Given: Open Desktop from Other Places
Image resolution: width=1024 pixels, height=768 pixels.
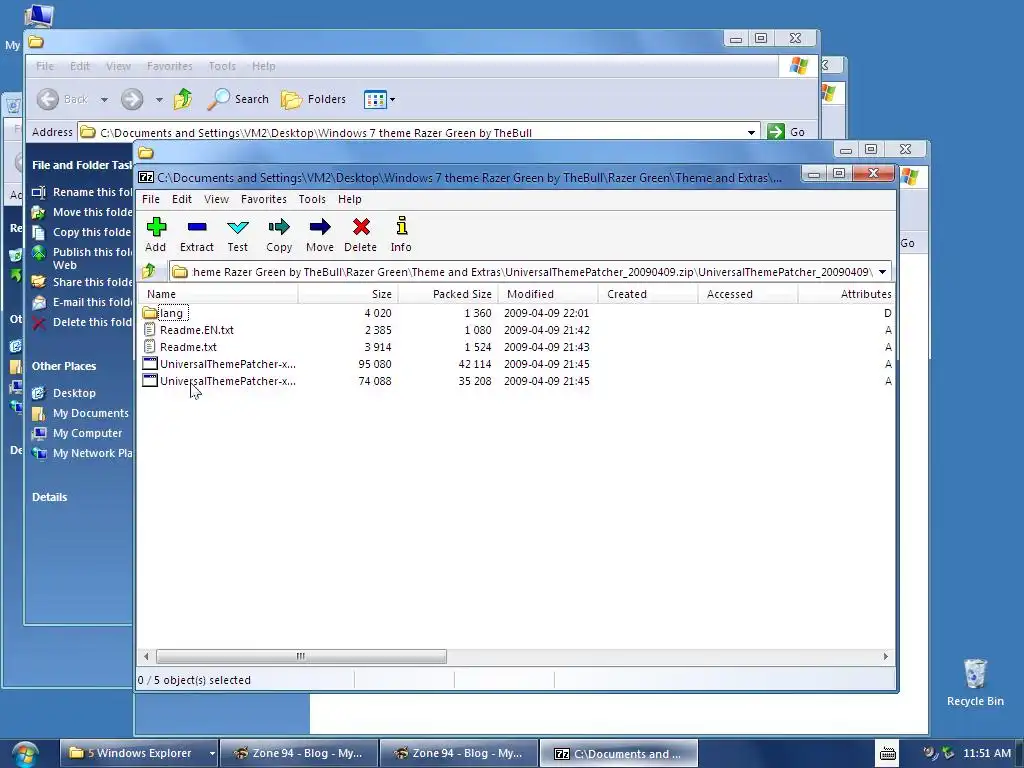Looking at the screenshot, I should 64,393.
